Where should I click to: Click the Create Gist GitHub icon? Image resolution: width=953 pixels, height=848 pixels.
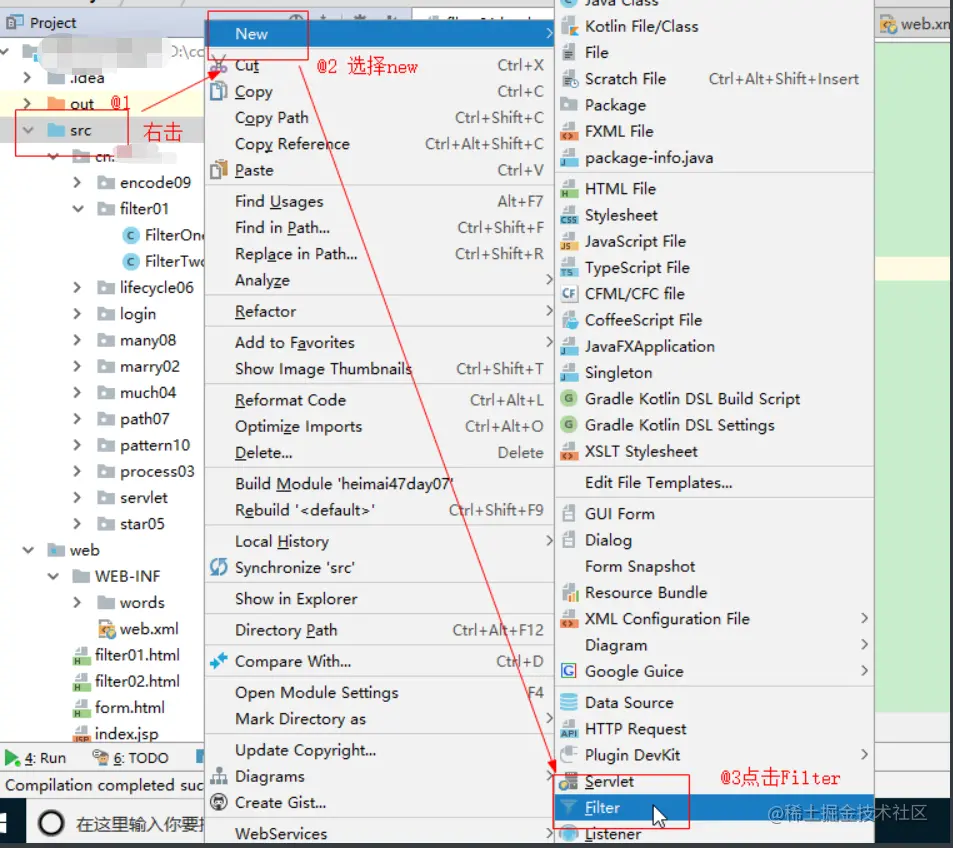pos(219,802)
